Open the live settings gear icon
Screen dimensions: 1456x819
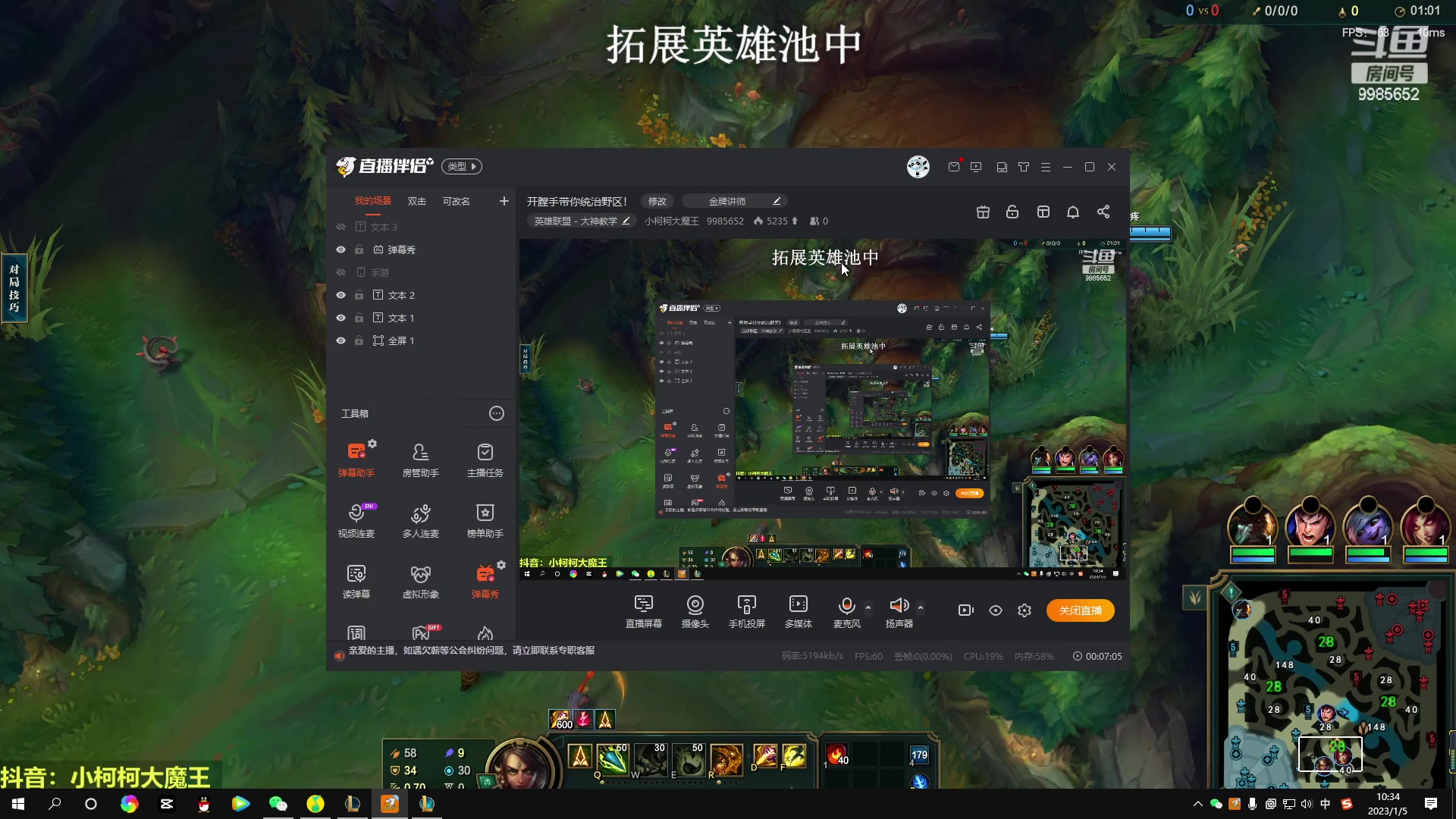(x=1025, y=610)
